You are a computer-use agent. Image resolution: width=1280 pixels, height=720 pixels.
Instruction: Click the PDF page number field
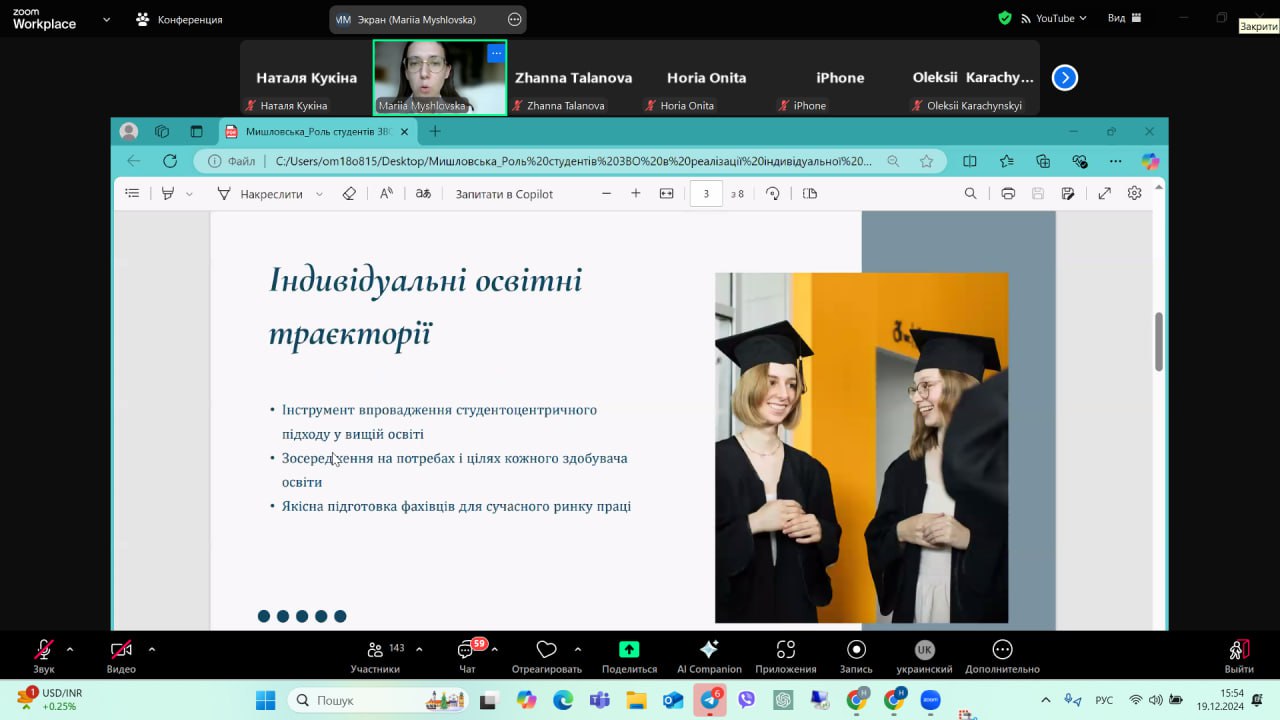(706, 194)
